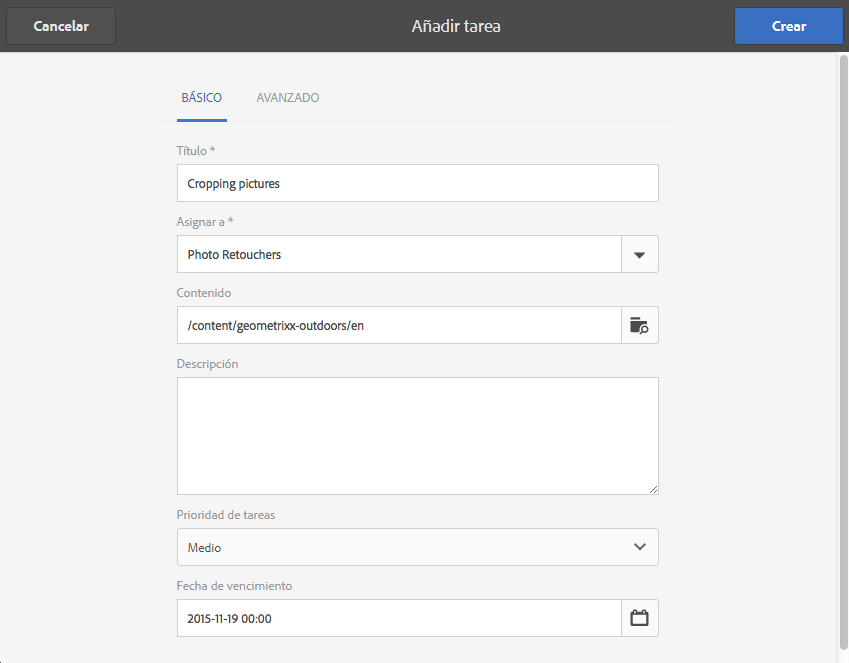
Task: Click the Contenido path text field
Action: (399, 325)
